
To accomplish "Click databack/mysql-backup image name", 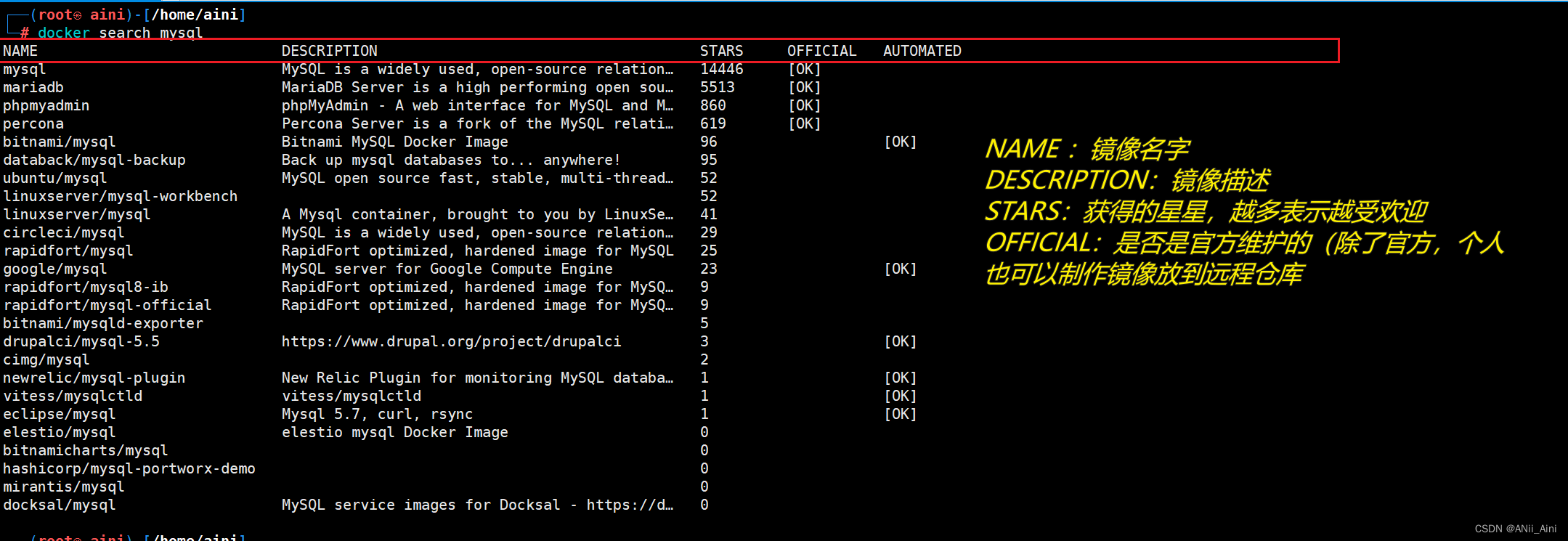I will click(94, 160).
